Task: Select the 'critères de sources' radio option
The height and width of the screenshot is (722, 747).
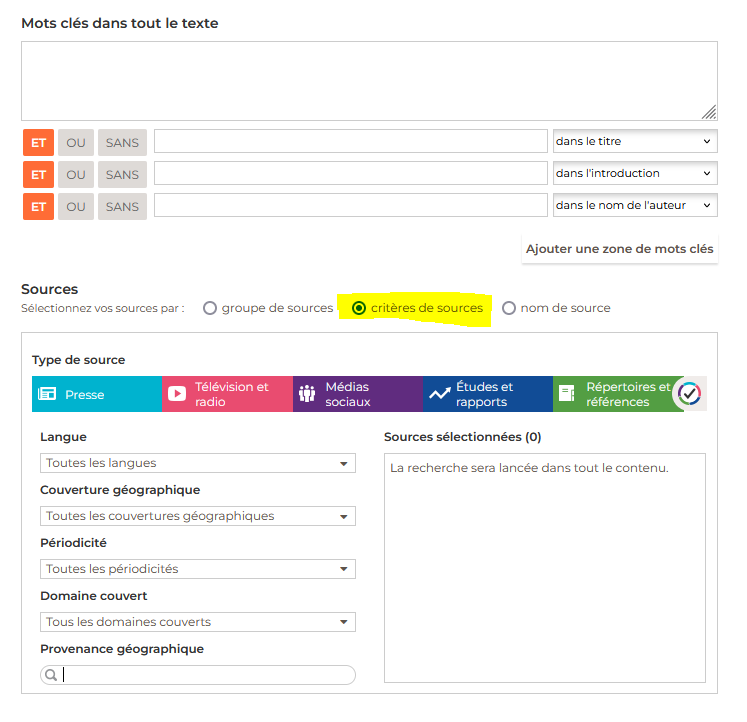Action: click(359, 308)
